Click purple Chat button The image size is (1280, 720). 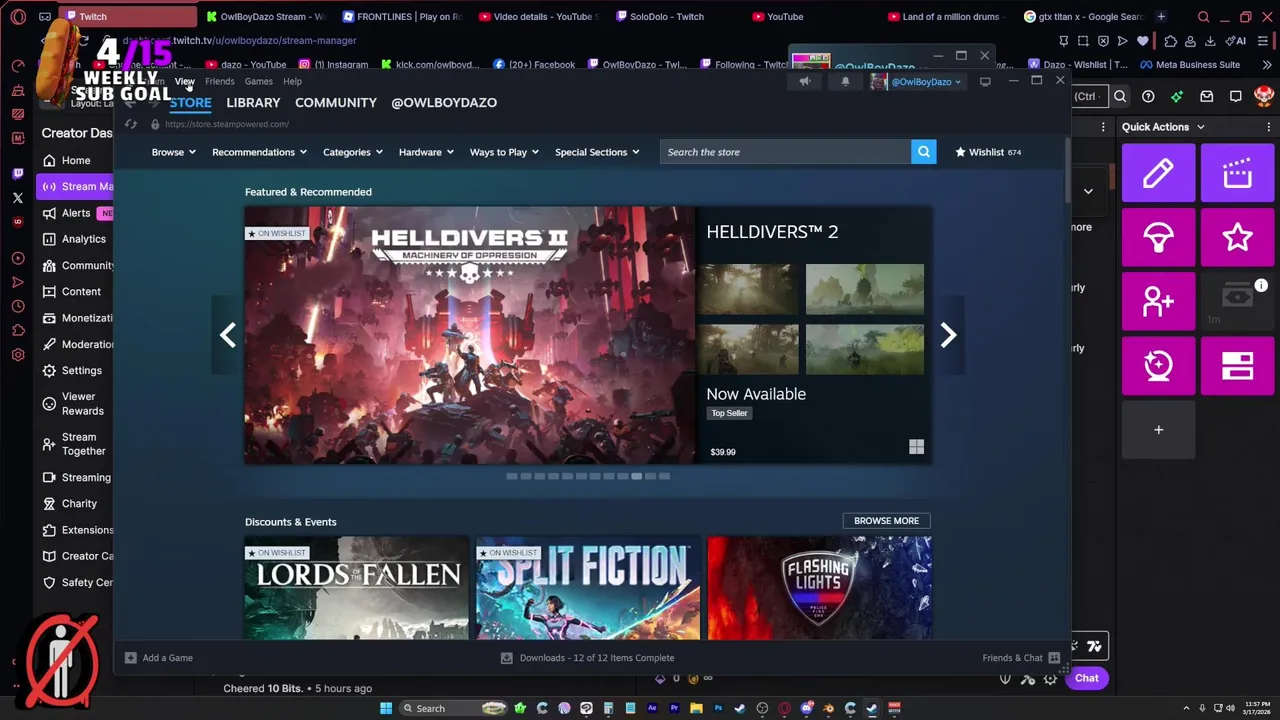(1086, 678)
